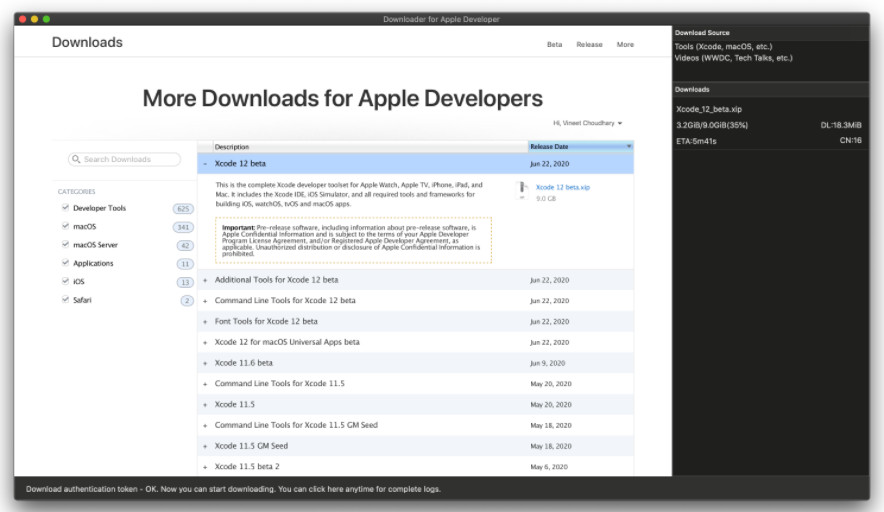Open the Beta tab

pos(554,45)
